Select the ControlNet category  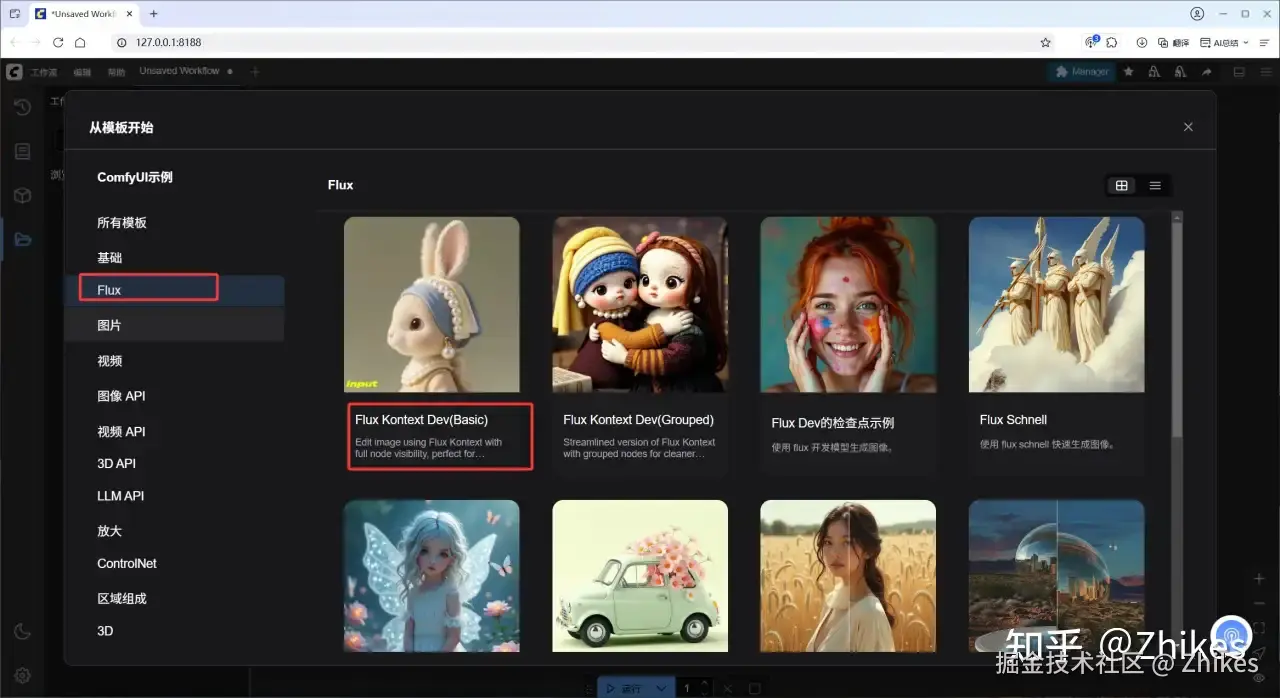pos(174,563)
